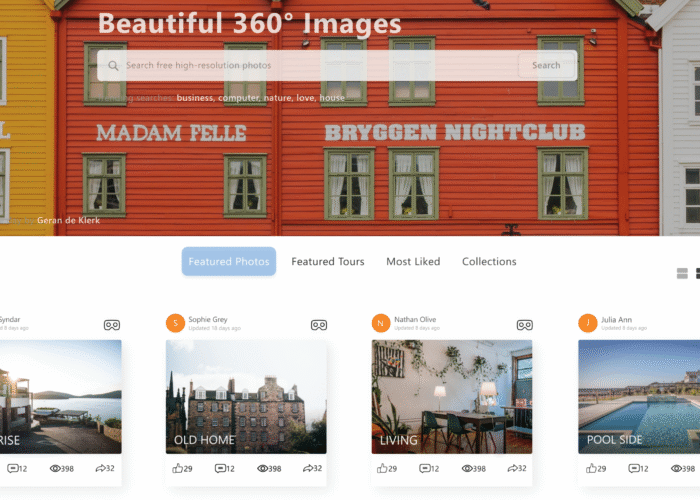
Task: Switch to the Featured Tours tab
Action: [x=328, y=262]
